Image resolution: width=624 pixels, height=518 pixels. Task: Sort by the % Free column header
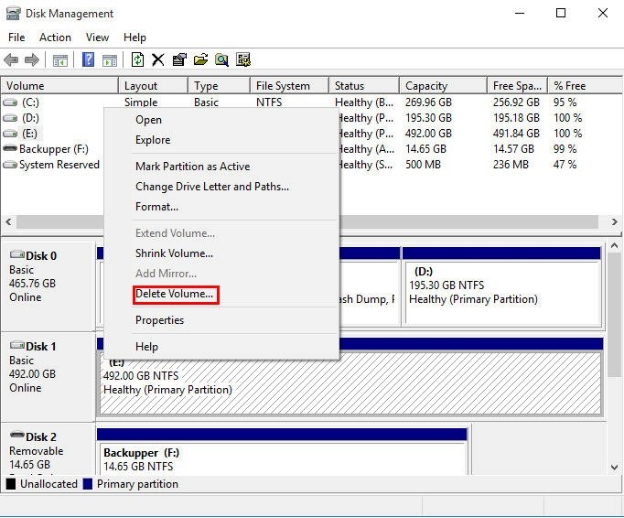585,86
